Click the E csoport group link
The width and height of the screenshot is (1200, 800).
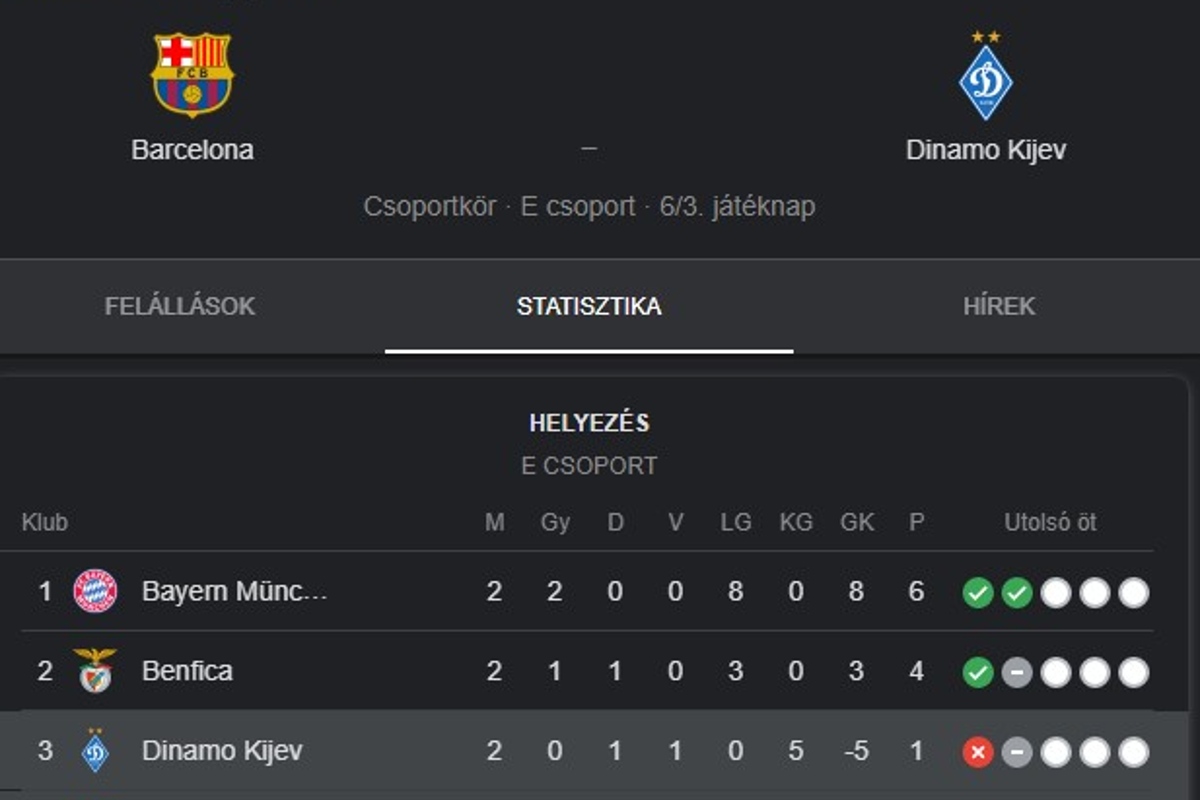577,207
